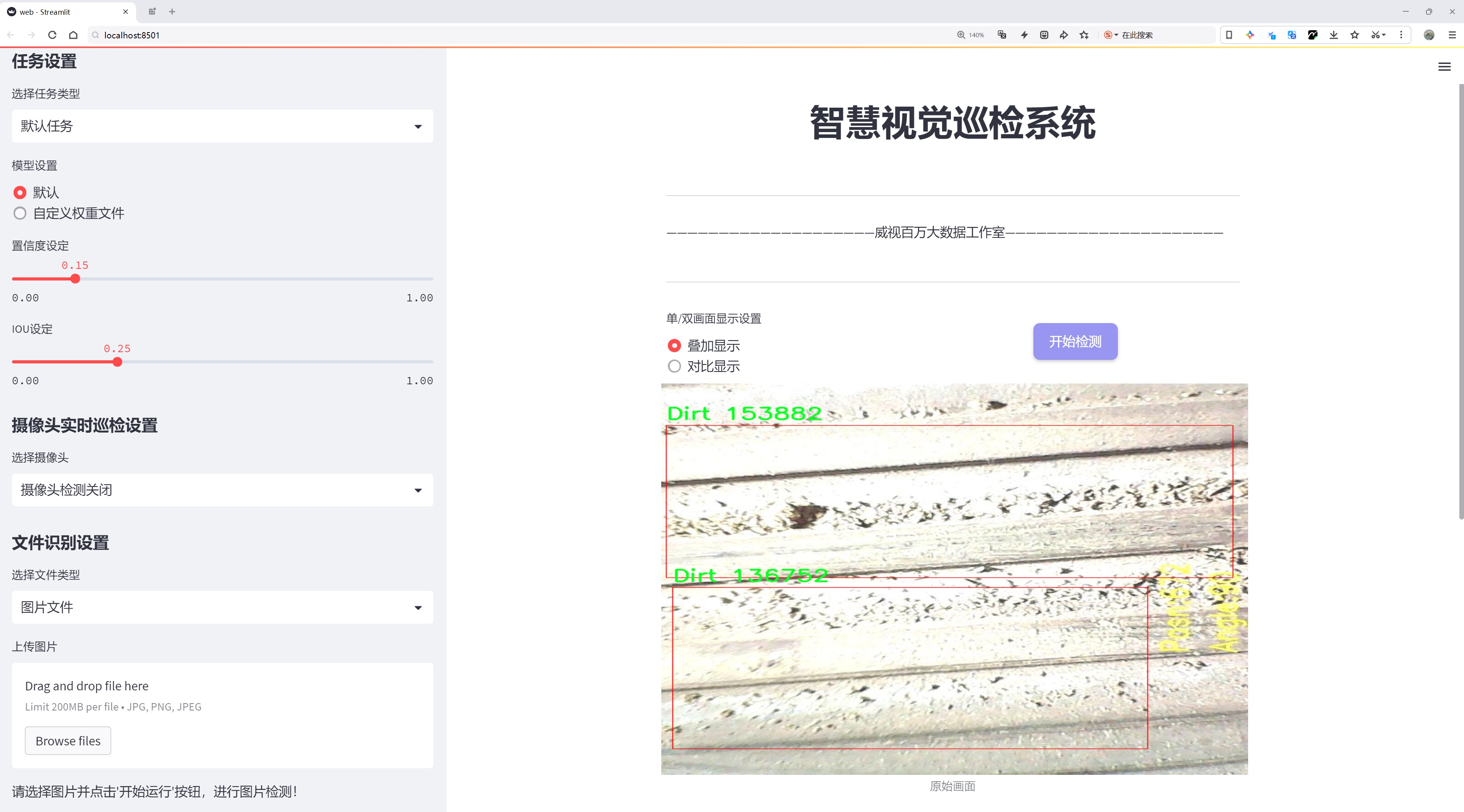Click the 开始检测 button
The image size is (1464, 812).
(x=1075, y=341)
